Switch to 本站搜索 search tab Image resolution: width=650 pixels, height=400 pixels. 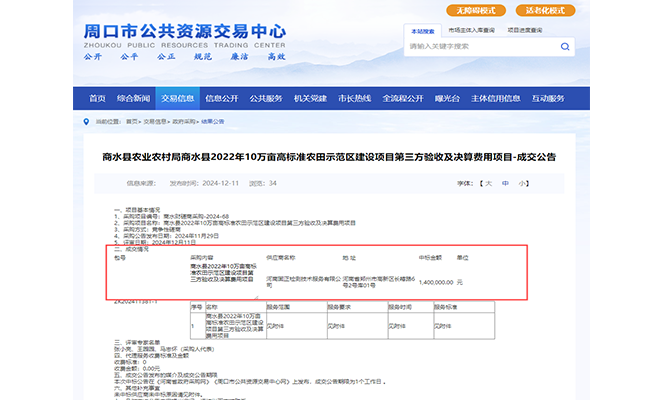point(423,32)
